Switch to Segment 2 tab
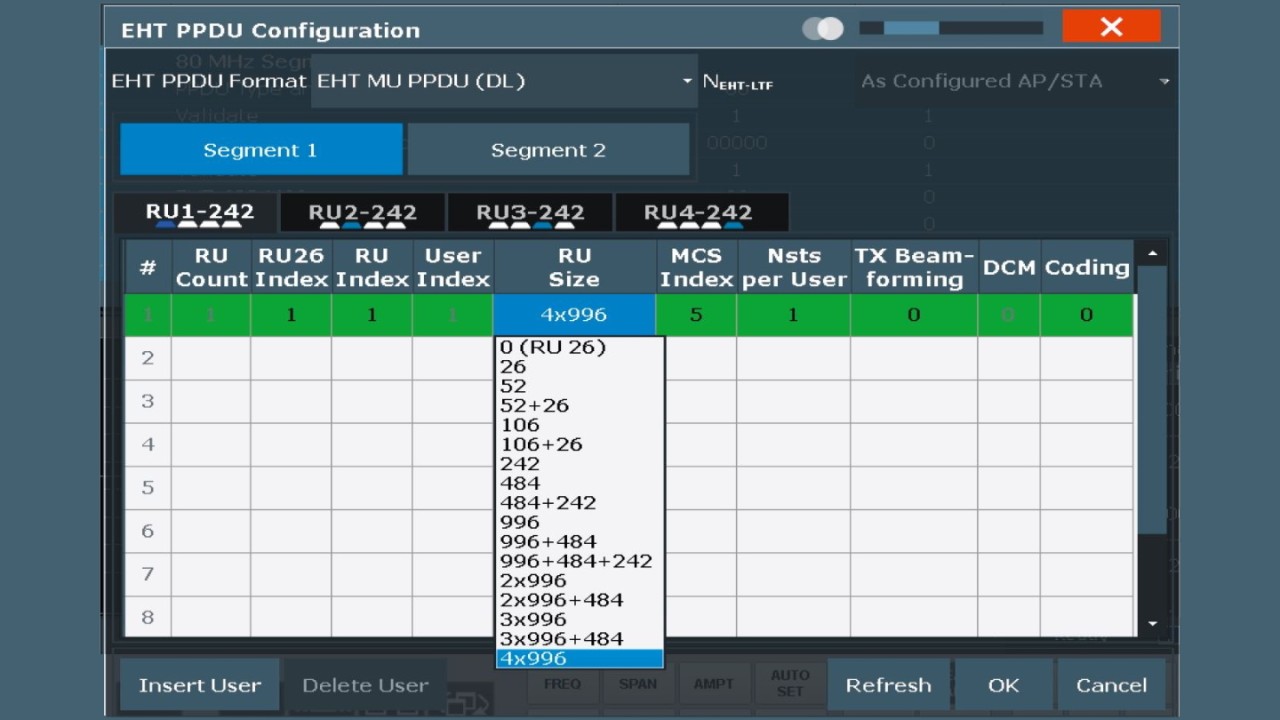The height and width of the screenshot is (720, 1280). (548, 150)
